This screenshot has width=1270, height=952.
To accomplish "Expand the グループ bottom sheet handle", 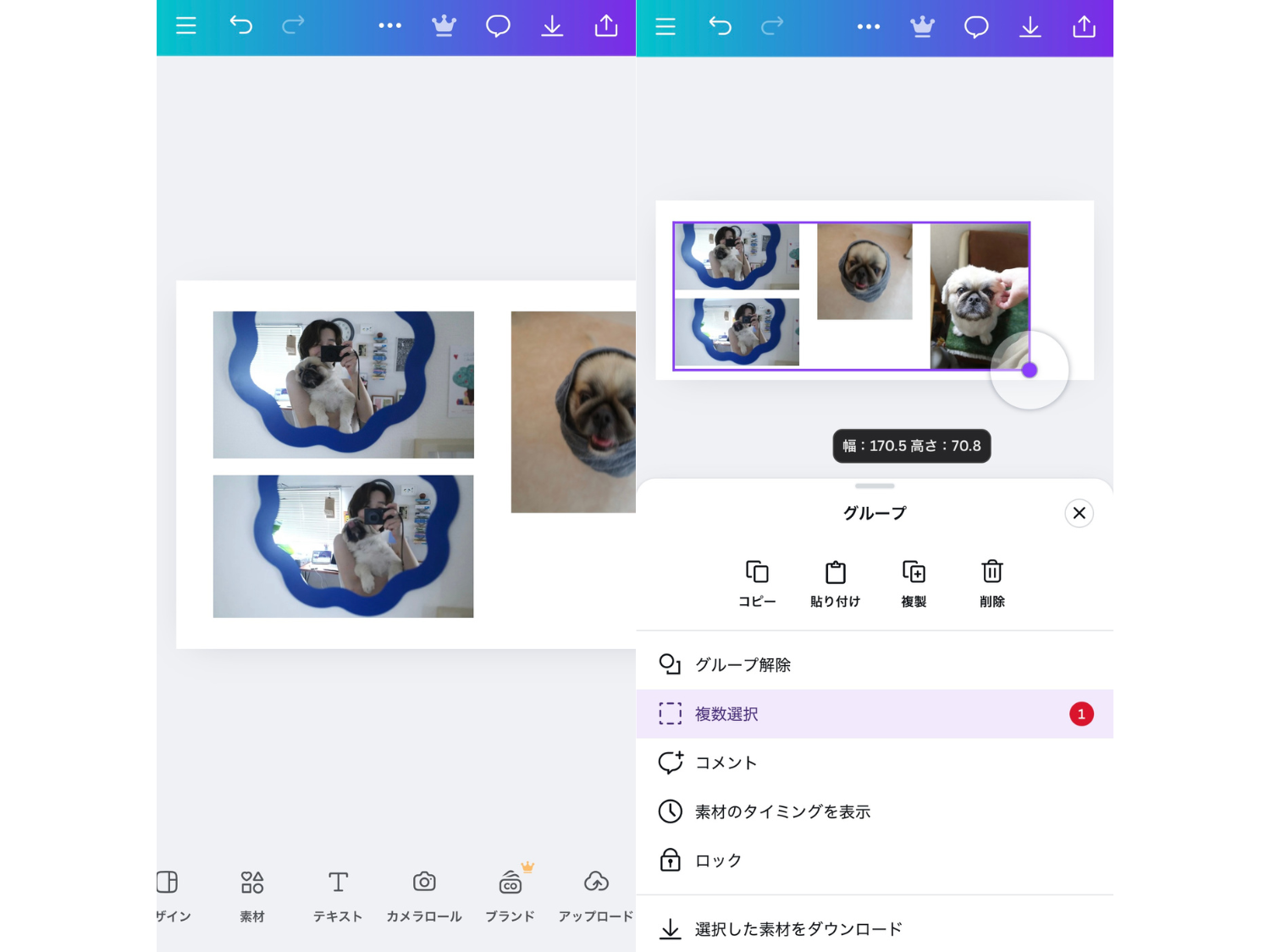I will (x=874, y=486).
